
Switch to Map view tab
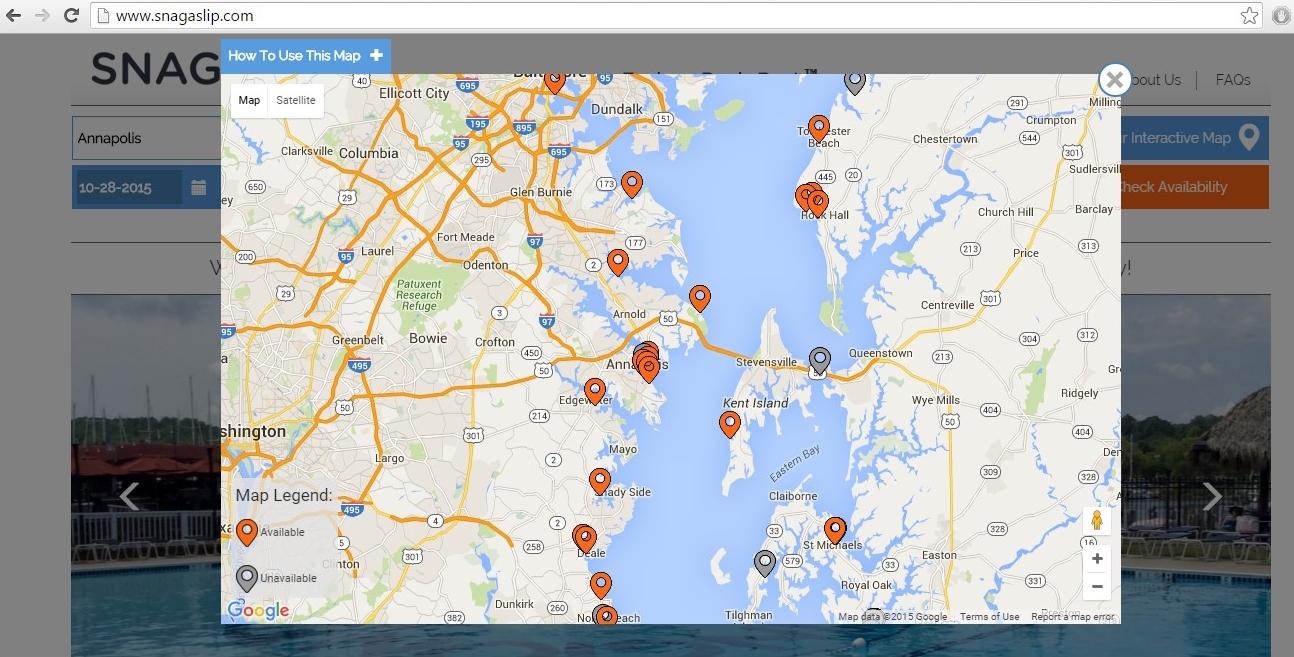(249, 100)
